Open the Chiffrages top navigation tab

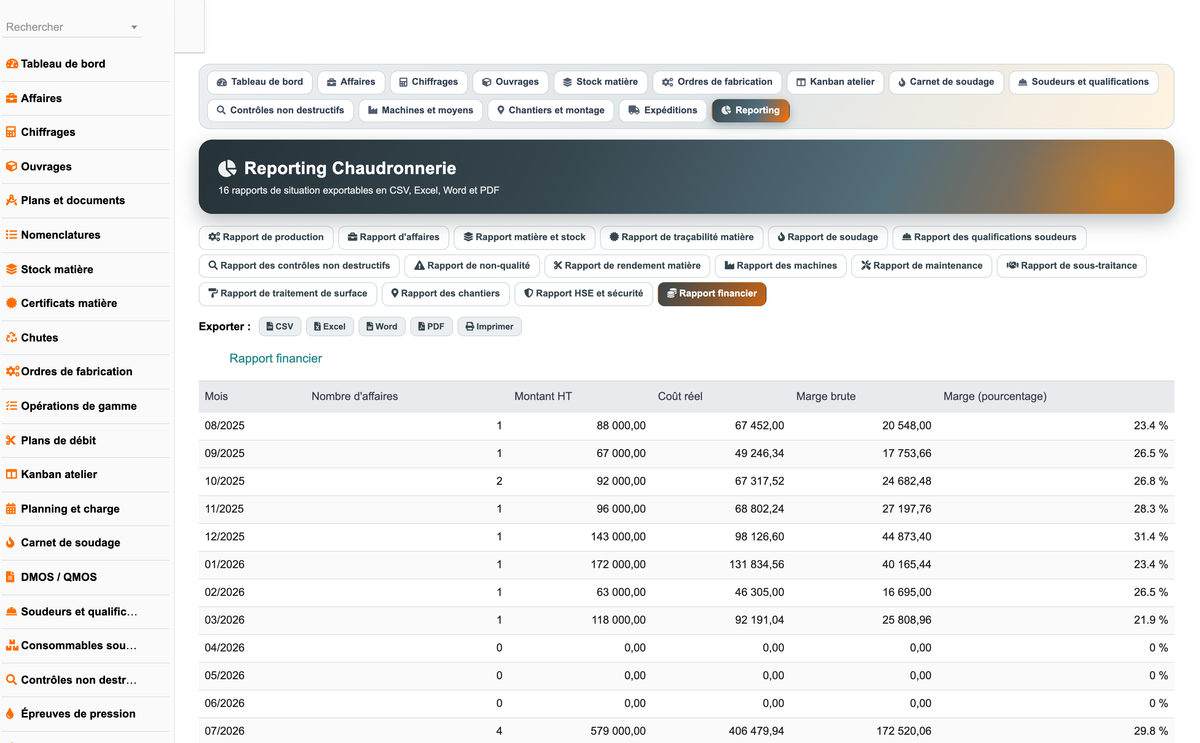(x=428, y=82)
